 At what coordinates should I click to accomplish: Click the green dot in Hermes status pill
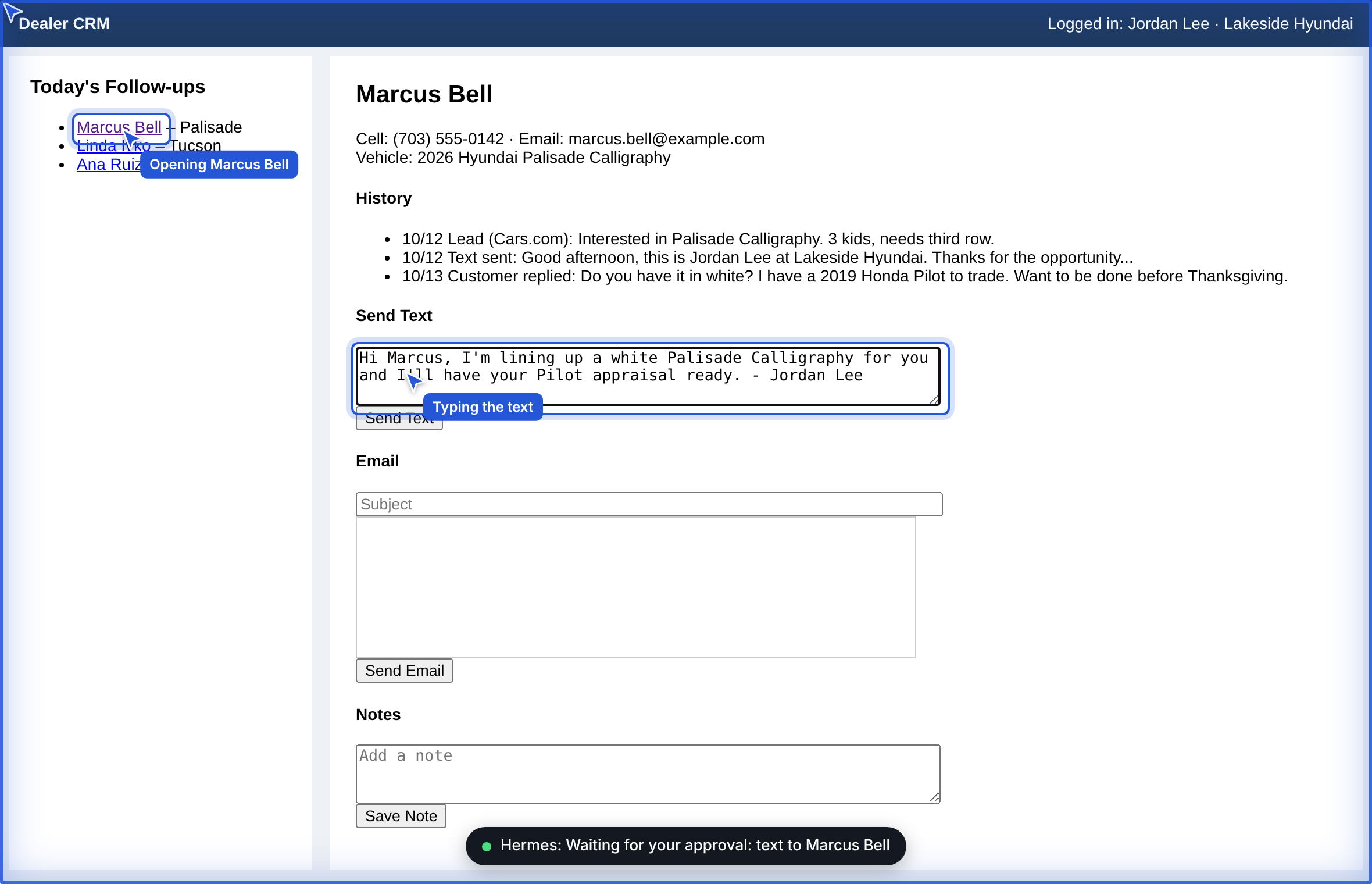(x=487, y=846)
